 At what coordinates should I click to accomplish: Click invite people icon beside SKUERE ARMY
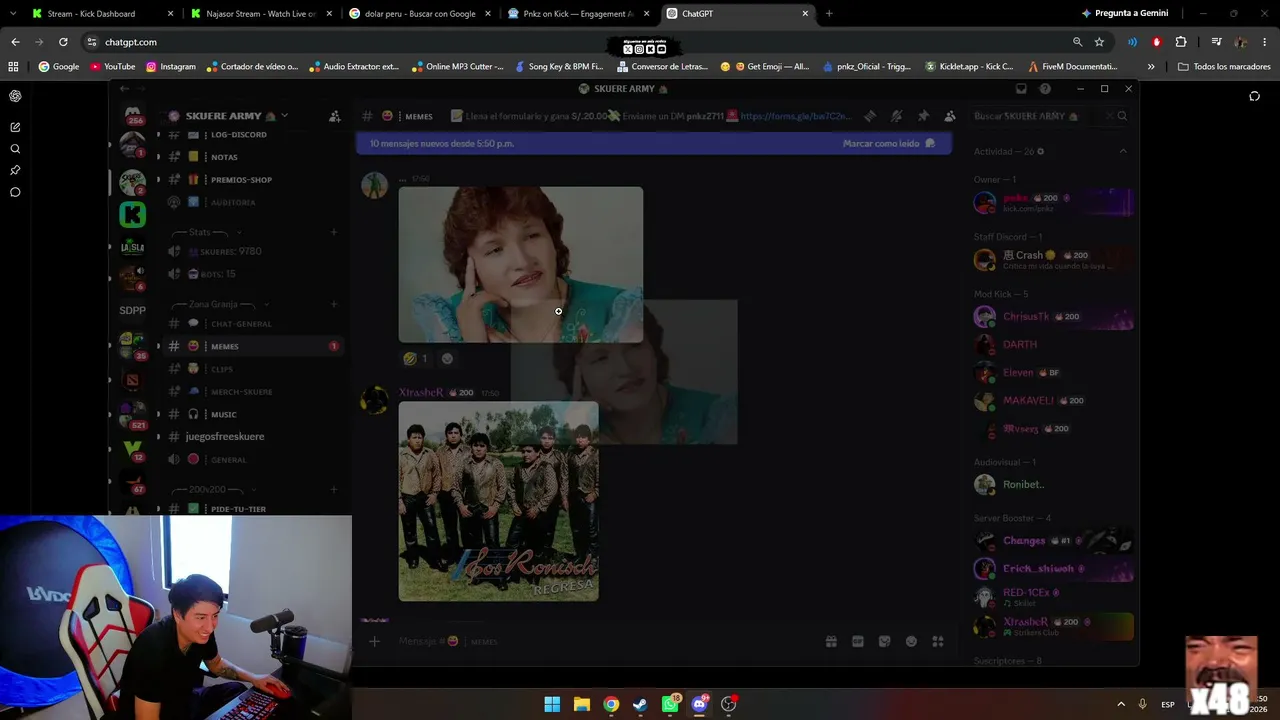coord(334,116)
